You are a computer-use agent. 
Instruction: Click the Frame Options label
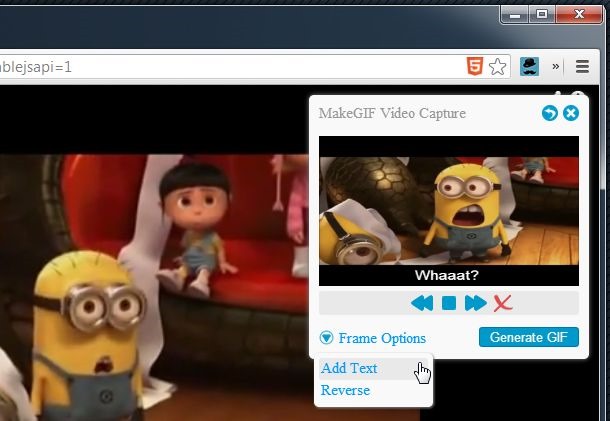coord(382,338)
